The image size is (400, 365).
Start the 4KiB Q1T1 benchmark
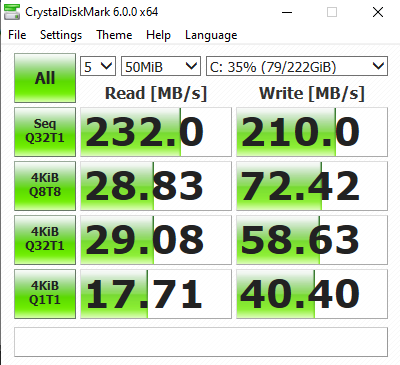[45, 294]
